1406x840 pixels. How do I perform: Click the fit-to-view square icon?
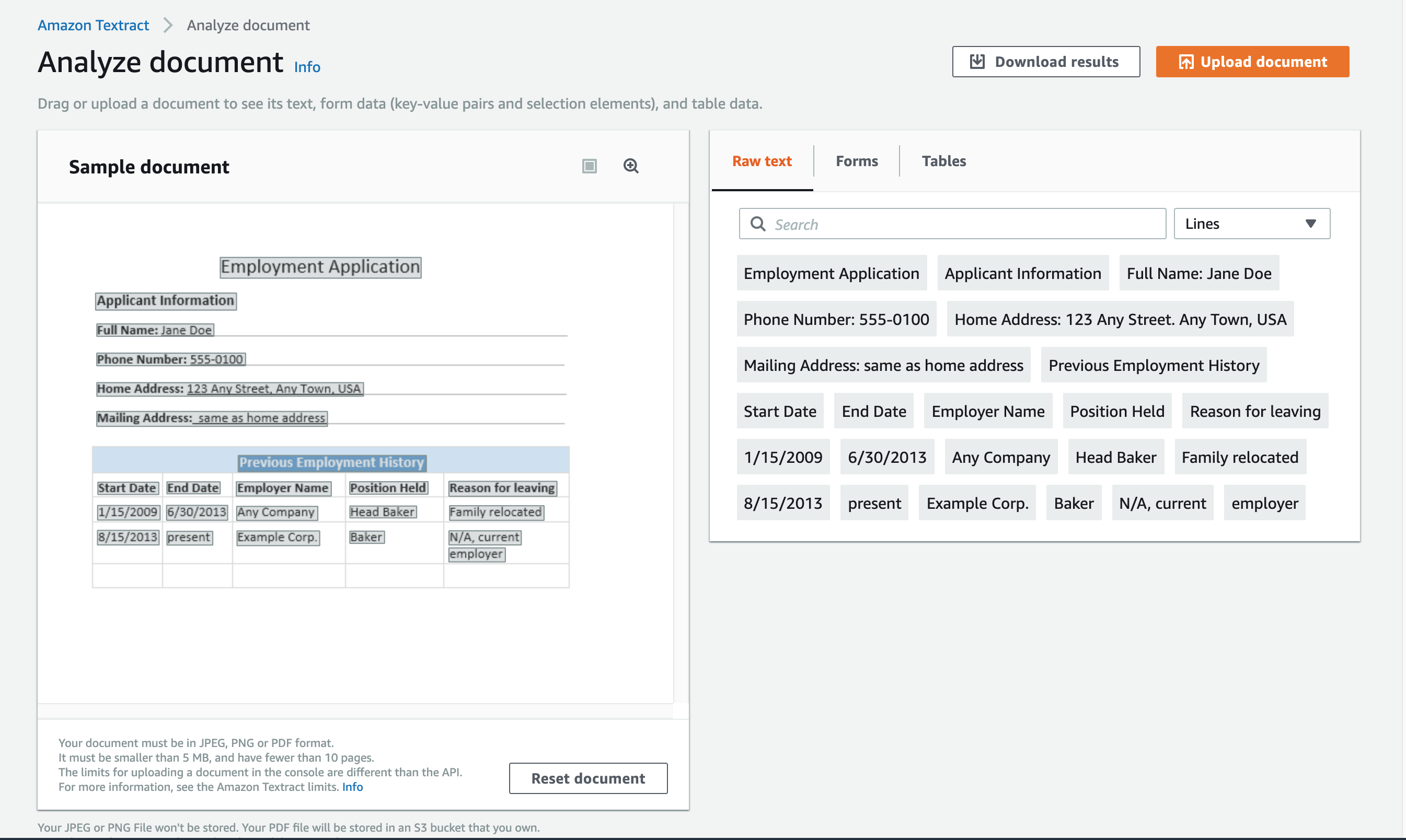tap(589, 166)
